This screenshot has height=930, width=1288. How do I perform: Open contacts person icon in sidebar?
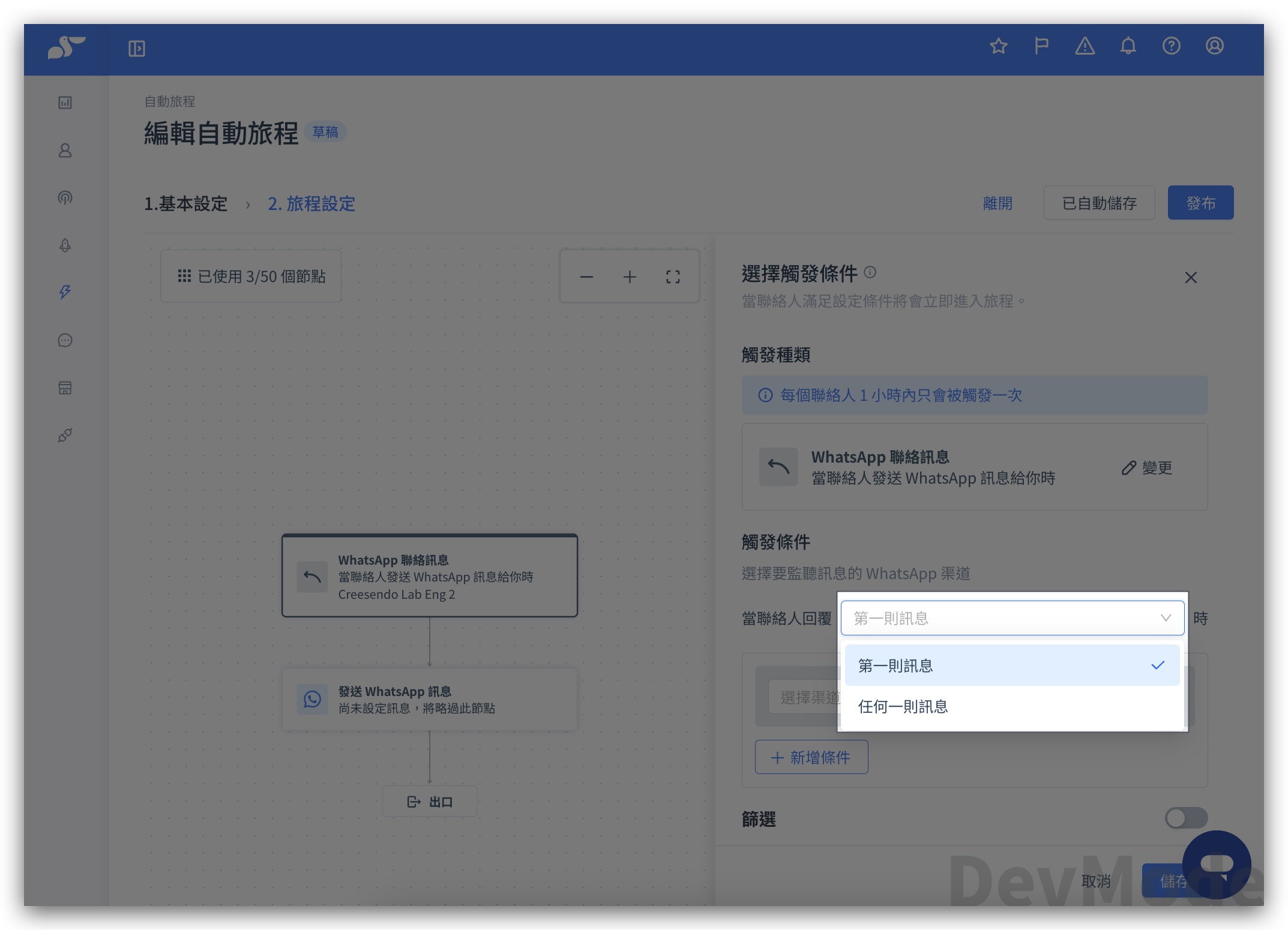[x=65, y=150]
